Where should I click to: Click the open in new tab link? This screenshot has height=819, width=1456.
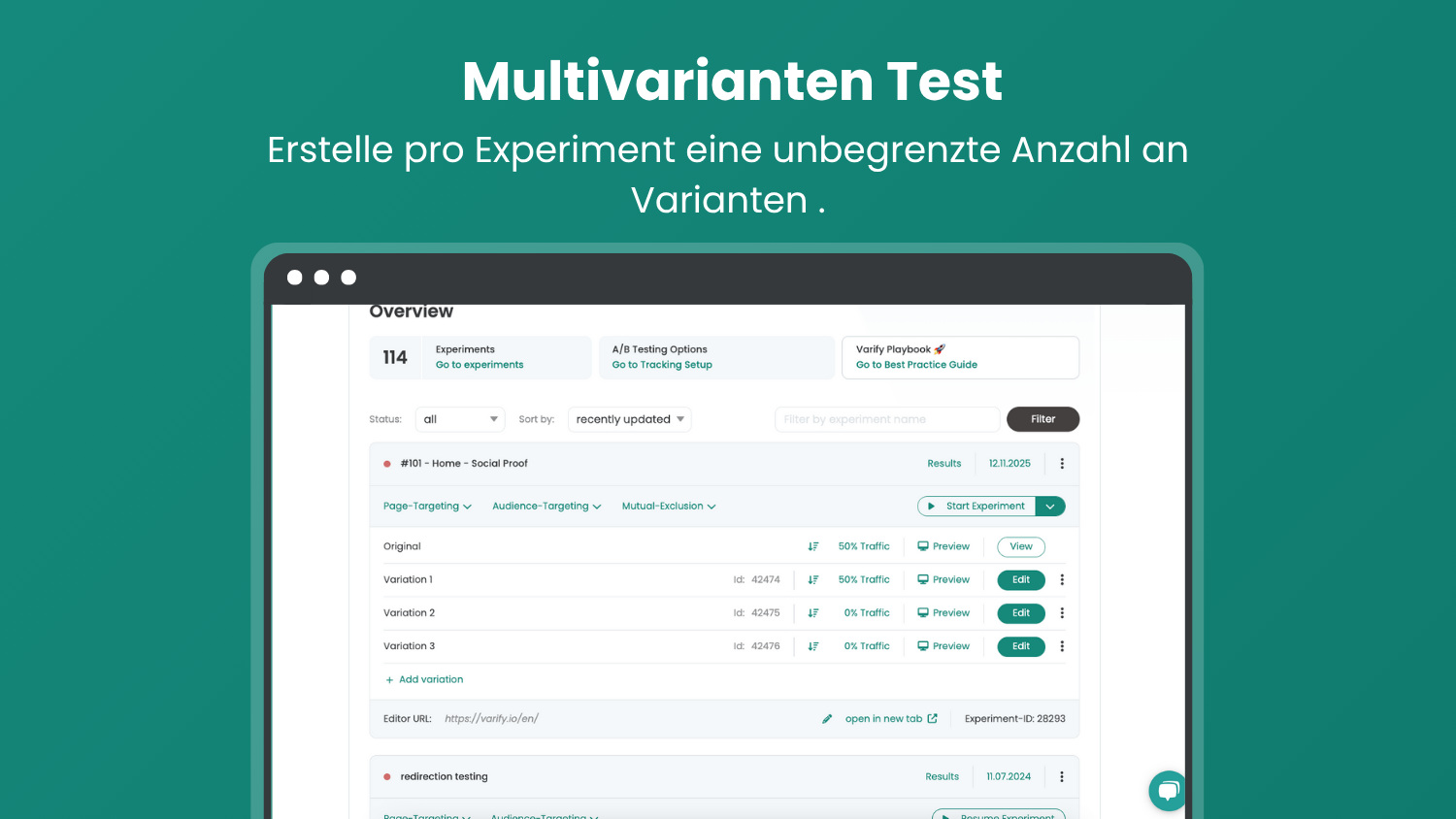(883, 719)
